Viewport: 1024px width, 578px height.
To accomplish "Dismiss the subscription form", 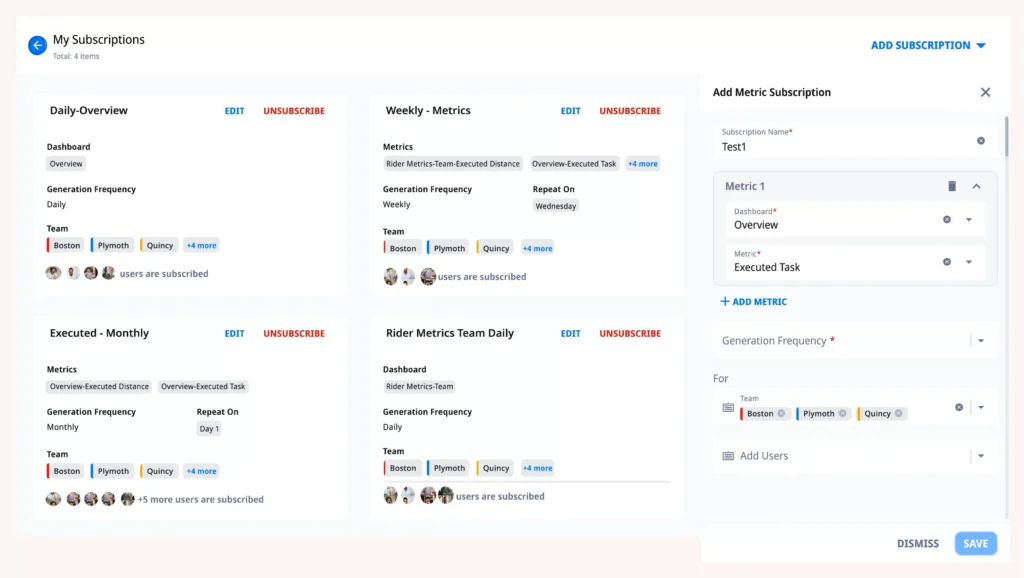I will (x=917, y=544).
